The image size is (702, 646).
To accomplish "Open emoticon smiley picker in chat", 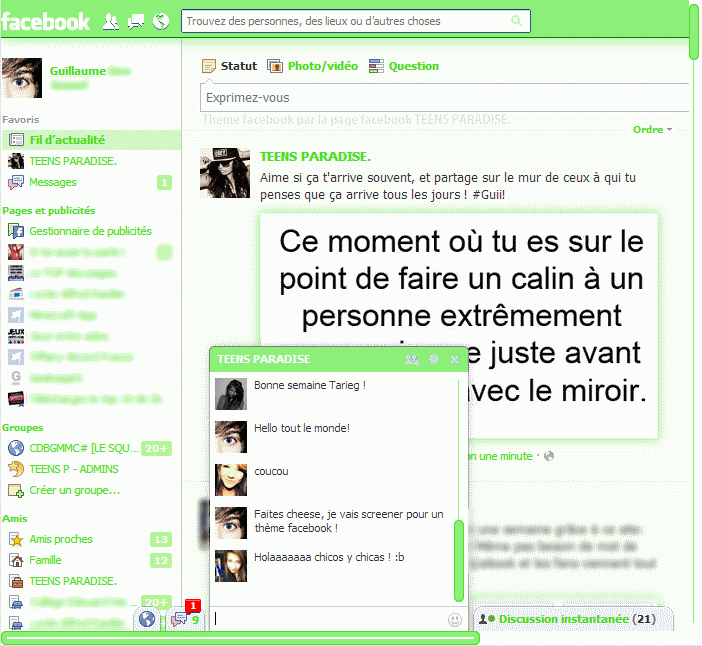I will coord(455,620).
